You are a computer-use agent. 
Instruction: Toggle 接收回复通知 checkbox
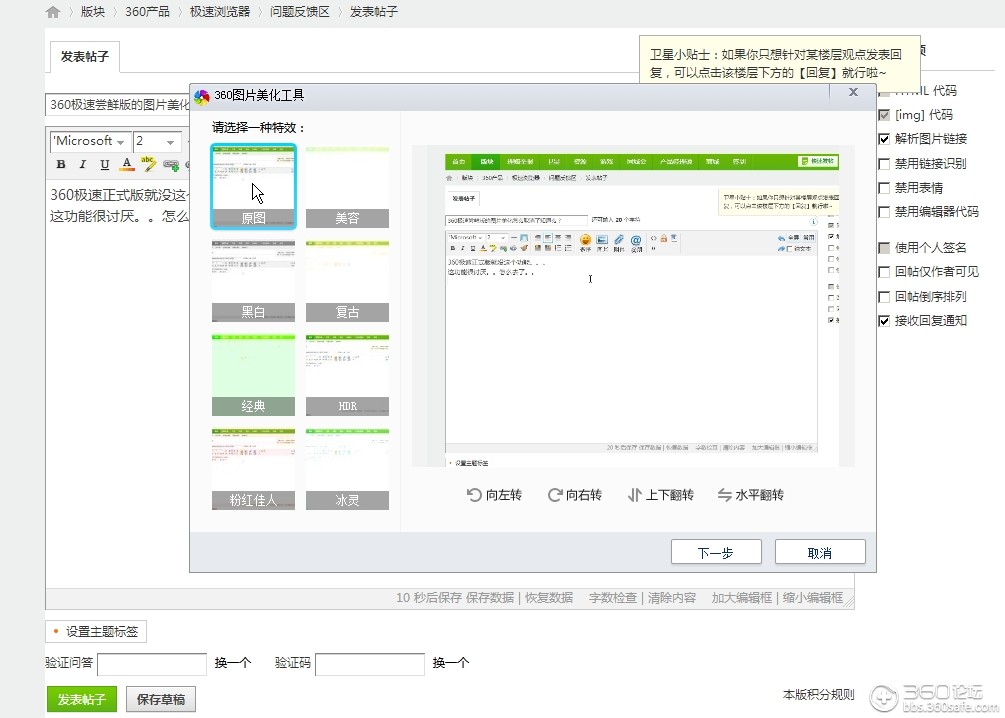[884, 321]
